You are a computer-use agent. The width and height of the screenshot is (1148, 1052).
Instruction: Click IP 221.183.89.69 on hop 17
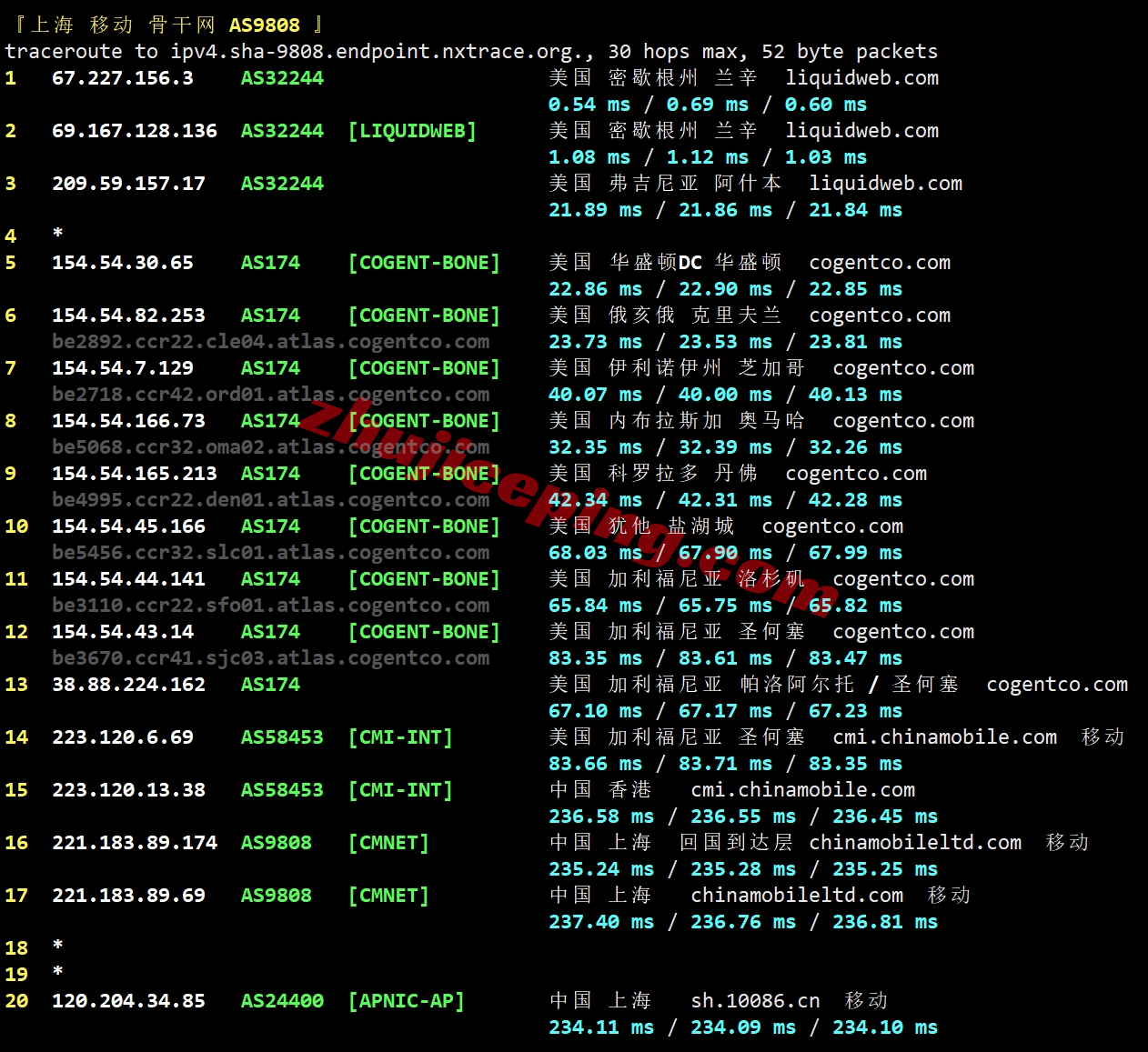point(128,896)
